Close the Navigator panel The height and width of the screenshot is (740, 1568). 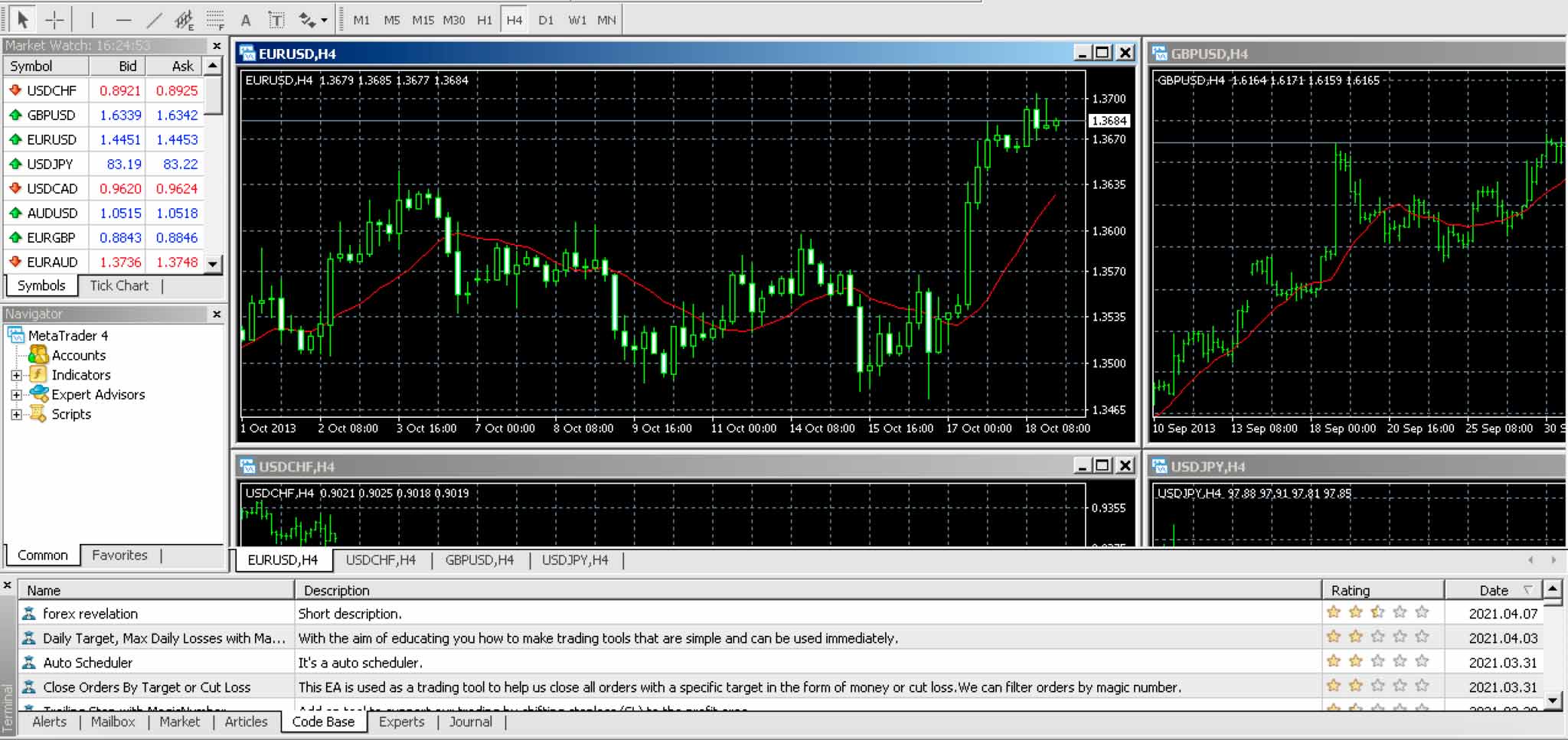click(217, 314)
